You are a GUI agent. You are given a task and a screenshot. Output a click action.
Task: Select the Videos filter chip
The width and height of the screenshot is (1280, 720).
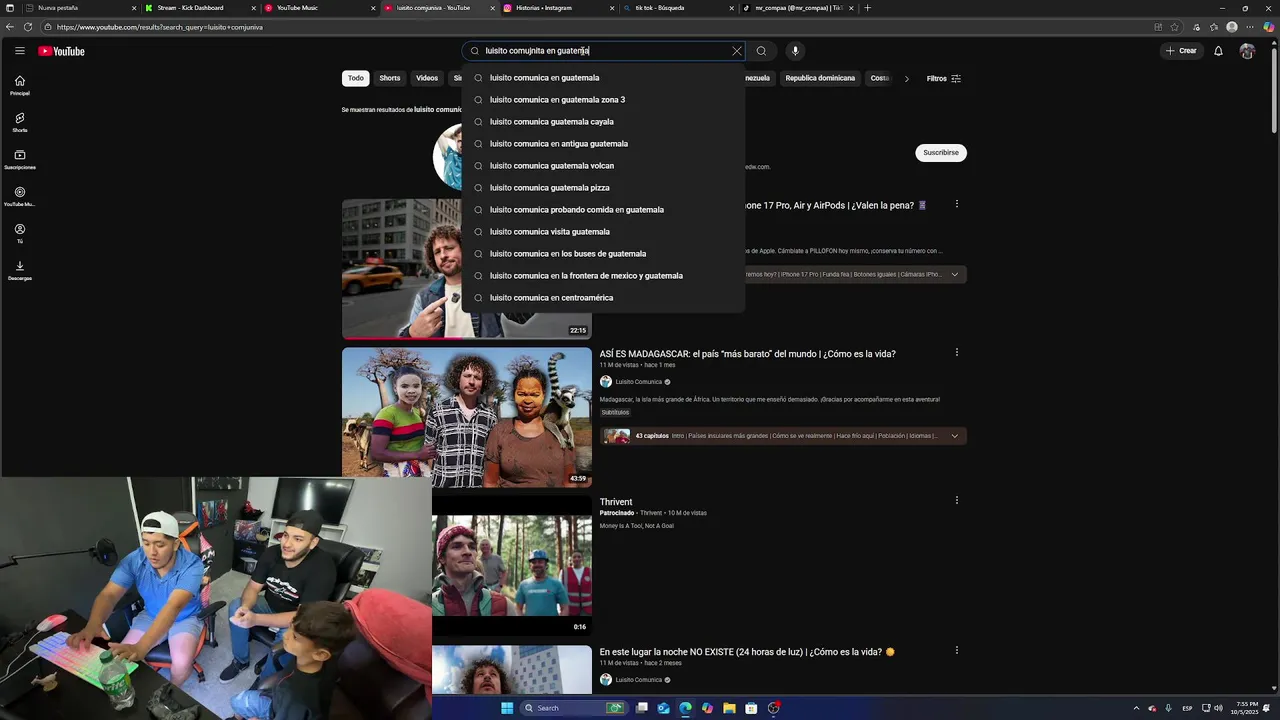(427, 78)
